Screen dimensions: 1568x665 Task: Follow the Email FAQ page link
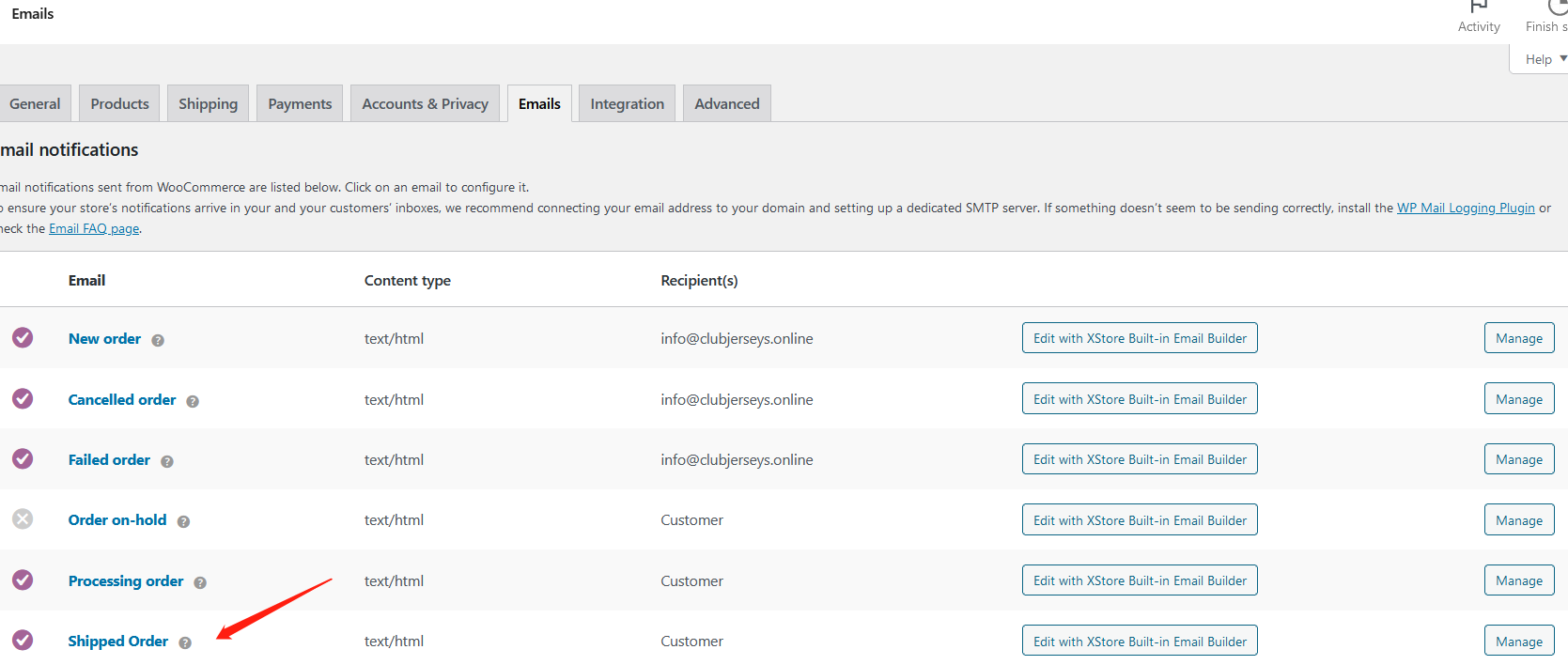(94, 228)
